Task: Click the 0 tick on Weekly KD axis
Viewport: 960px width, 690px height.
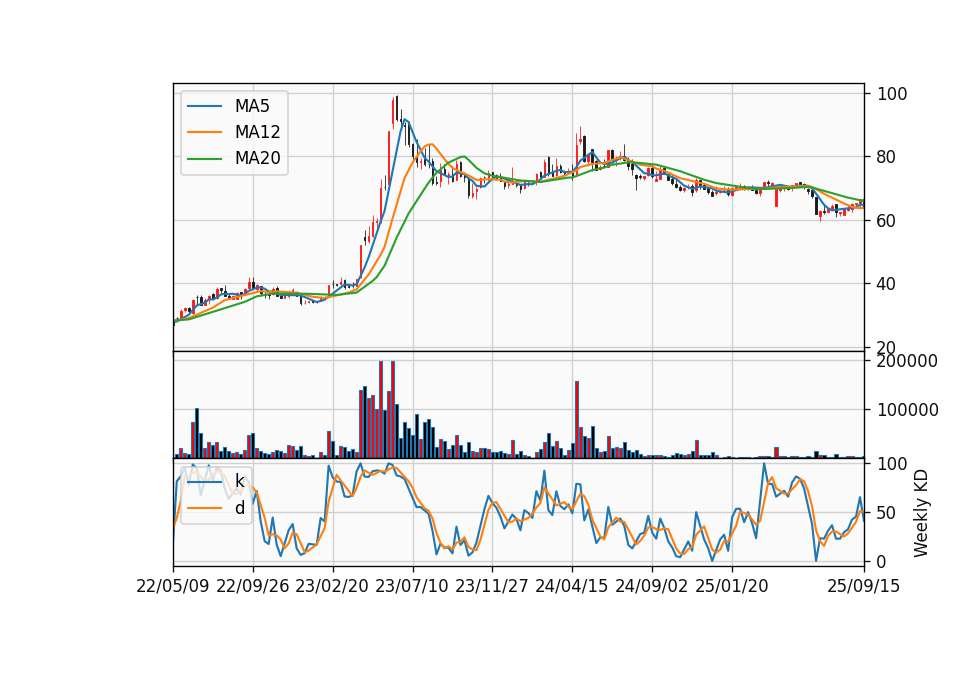Action: [x=882, y=561]
